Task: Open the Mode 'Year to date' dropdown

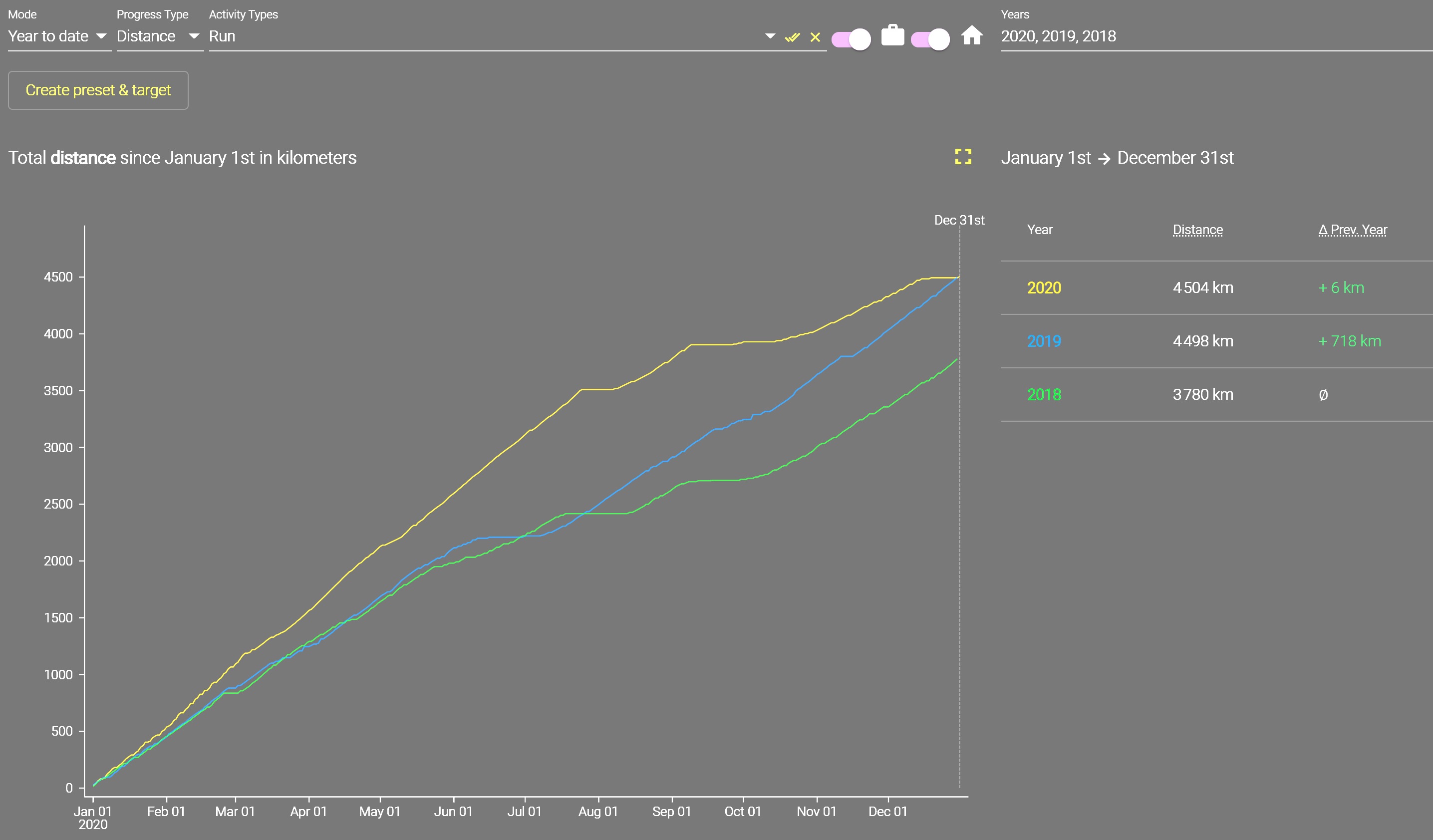Action: (58, 36)
